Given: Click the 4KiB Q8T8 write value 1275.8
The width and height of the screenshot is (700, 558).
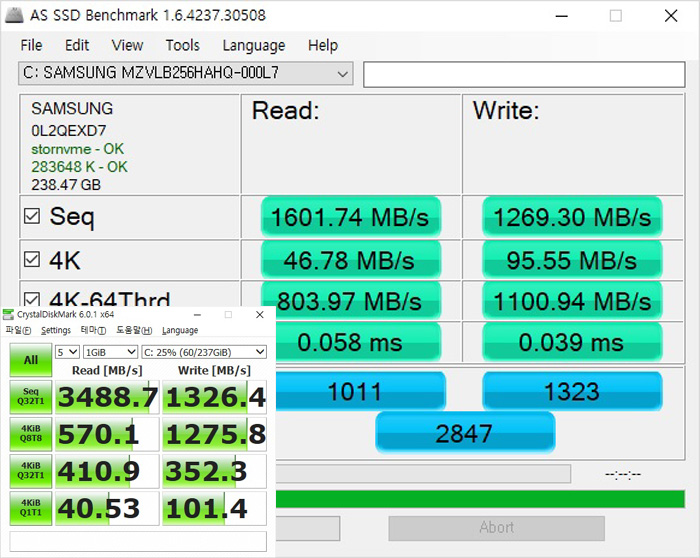Looking at the screenshot, I should point(214,434).
